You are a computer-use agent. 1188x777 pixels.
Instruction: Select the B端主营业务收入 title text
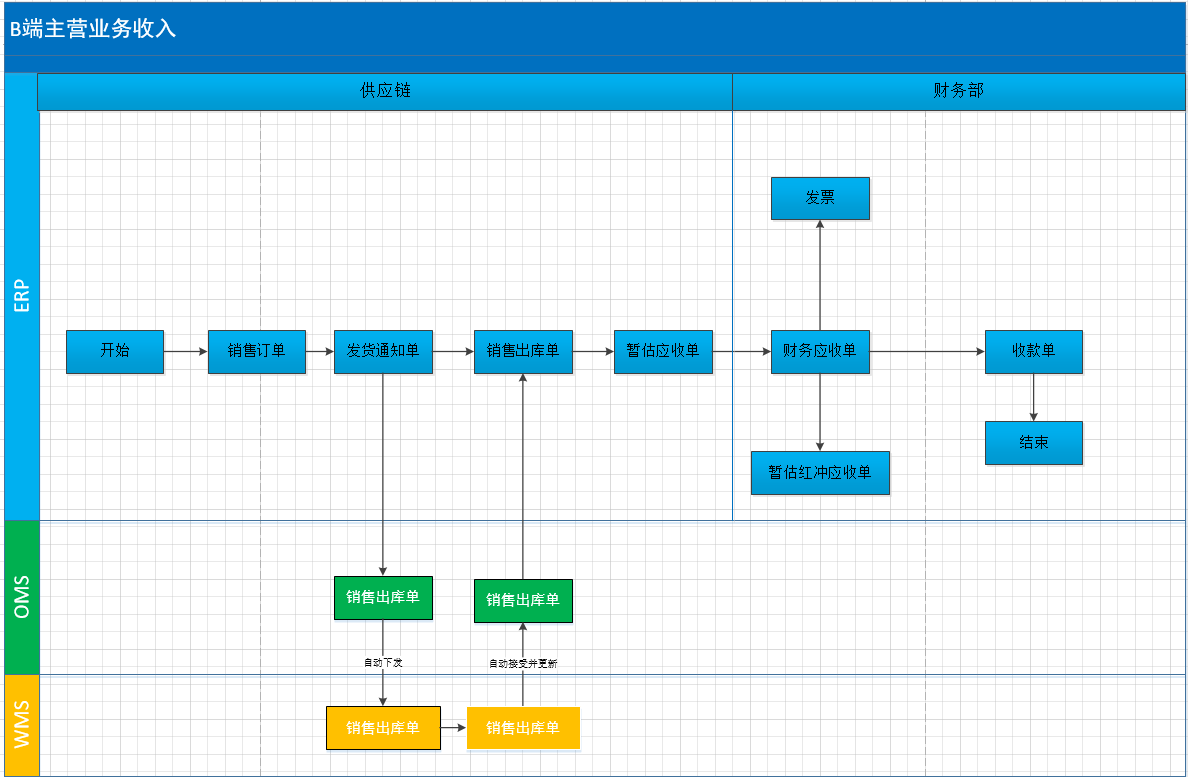pos(93,28)
